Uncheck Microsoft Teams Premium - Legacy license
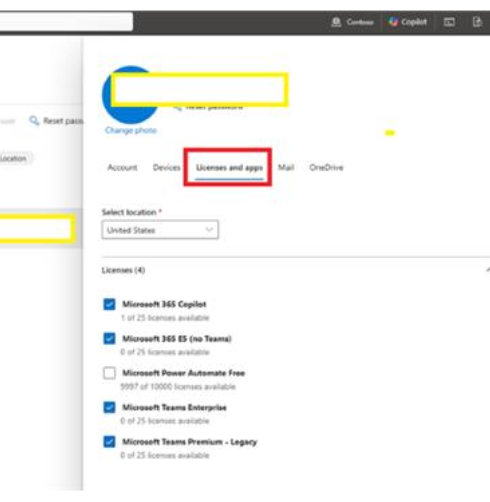This screenshot has width=490, height=502. click(109, 442)
